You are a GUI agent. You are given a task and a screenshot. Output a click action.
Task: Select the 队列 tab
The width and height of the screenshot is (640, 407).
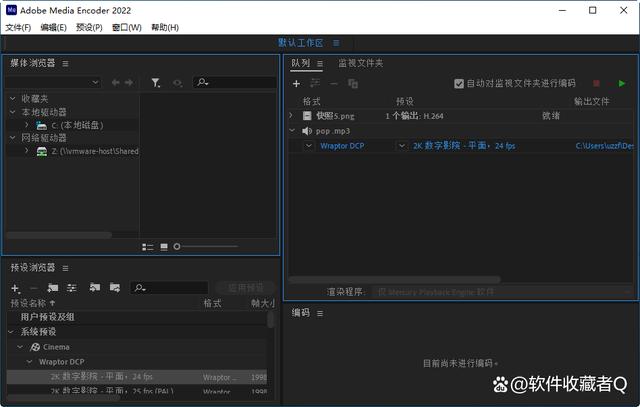tap(300, 63)
